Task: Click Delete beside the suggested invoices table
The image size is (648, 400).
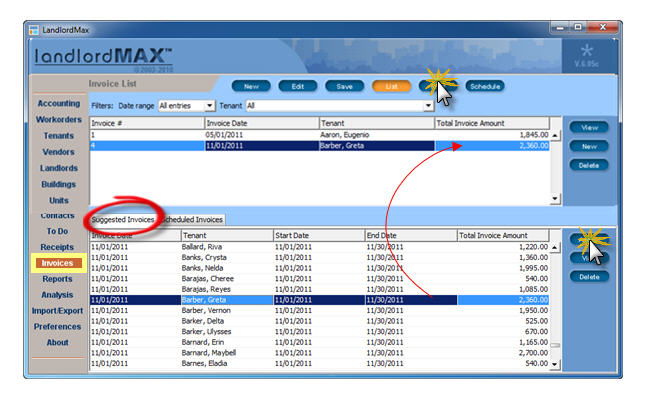Action: 589,277
